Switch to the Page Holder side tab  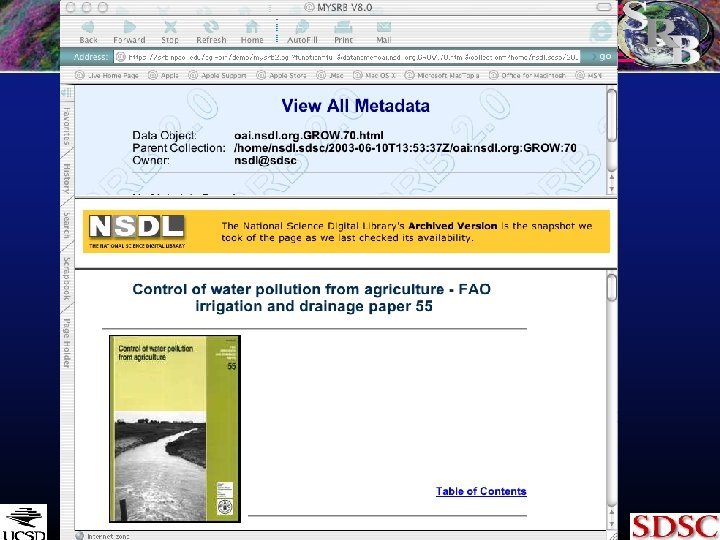67,343
